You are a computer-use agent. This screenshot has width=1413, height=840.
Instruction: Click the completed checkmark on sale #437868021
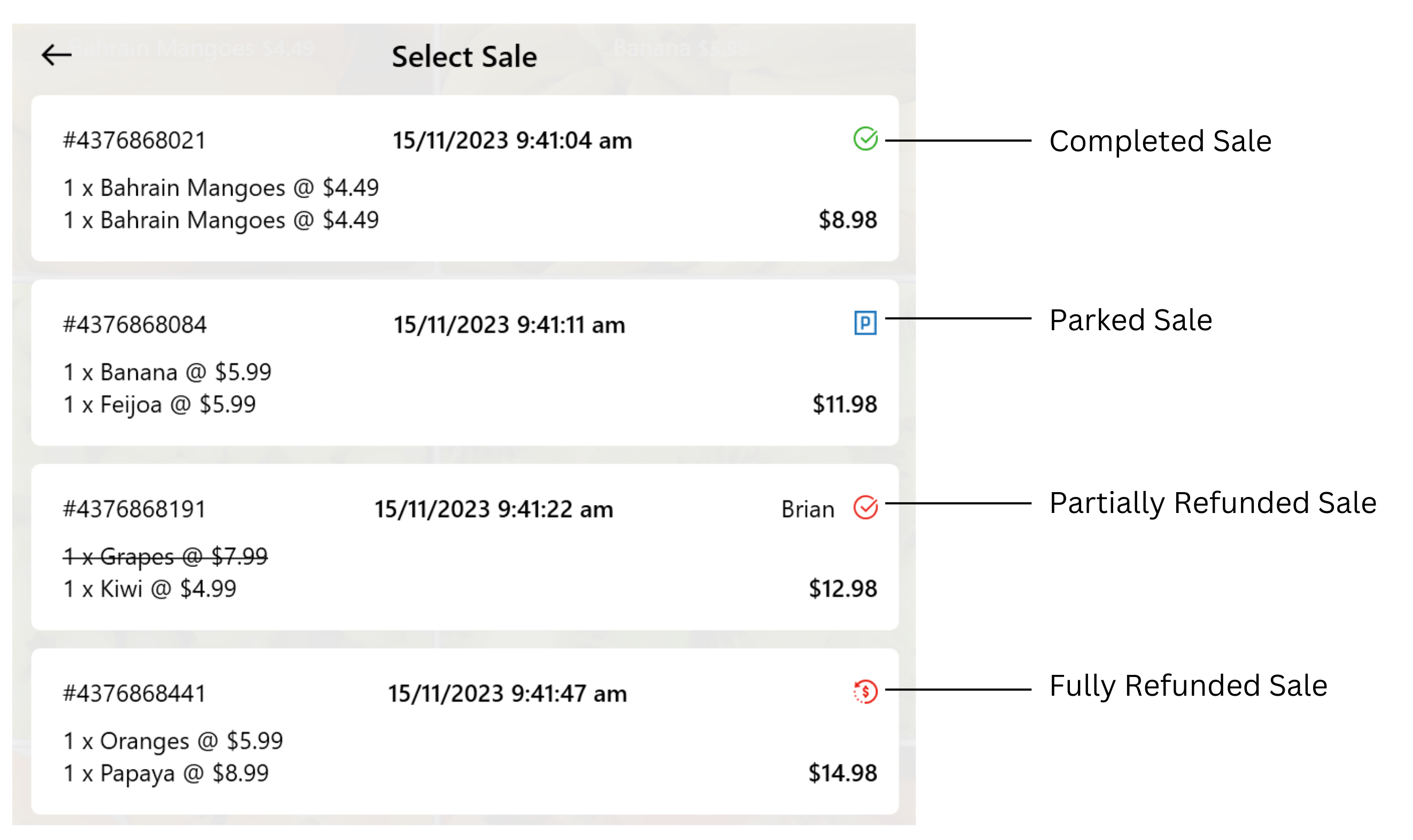866,139
